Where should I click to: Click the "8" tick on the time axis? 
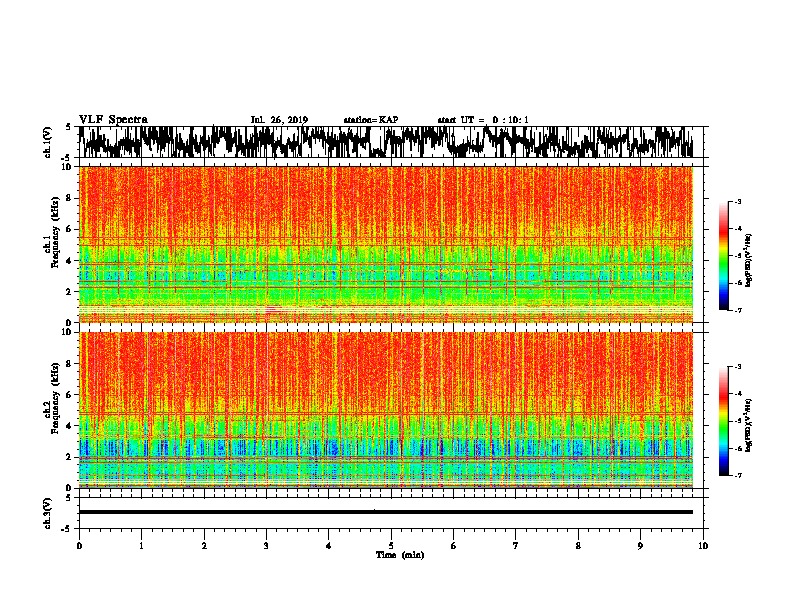click(x=578, y=546)
